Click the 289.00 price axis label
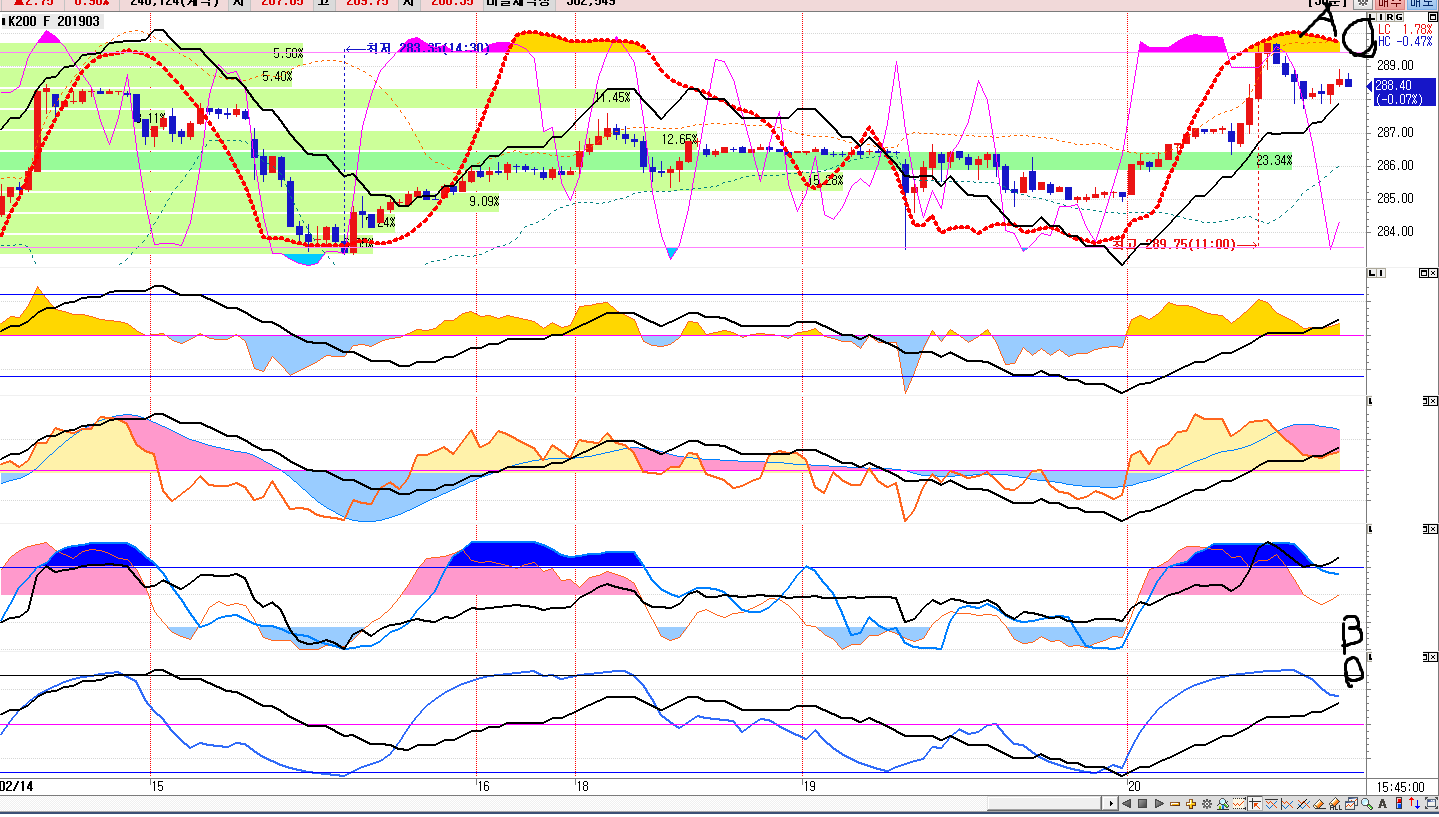This screenshot has width=1439, height=817. pyautogui.click(x=1395, y=66)
